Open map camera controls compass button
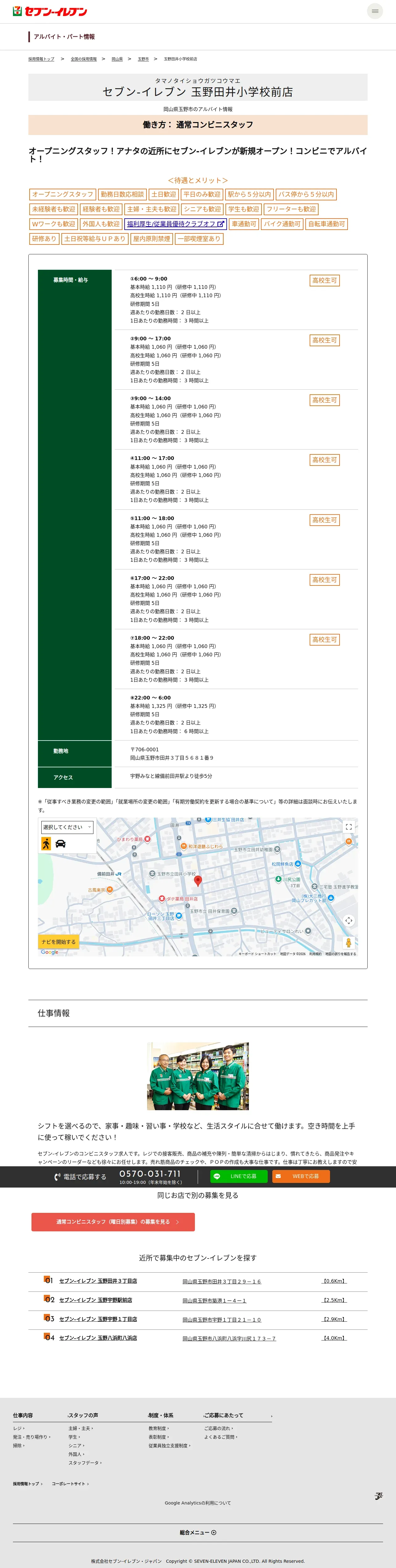 coord(349,921)
